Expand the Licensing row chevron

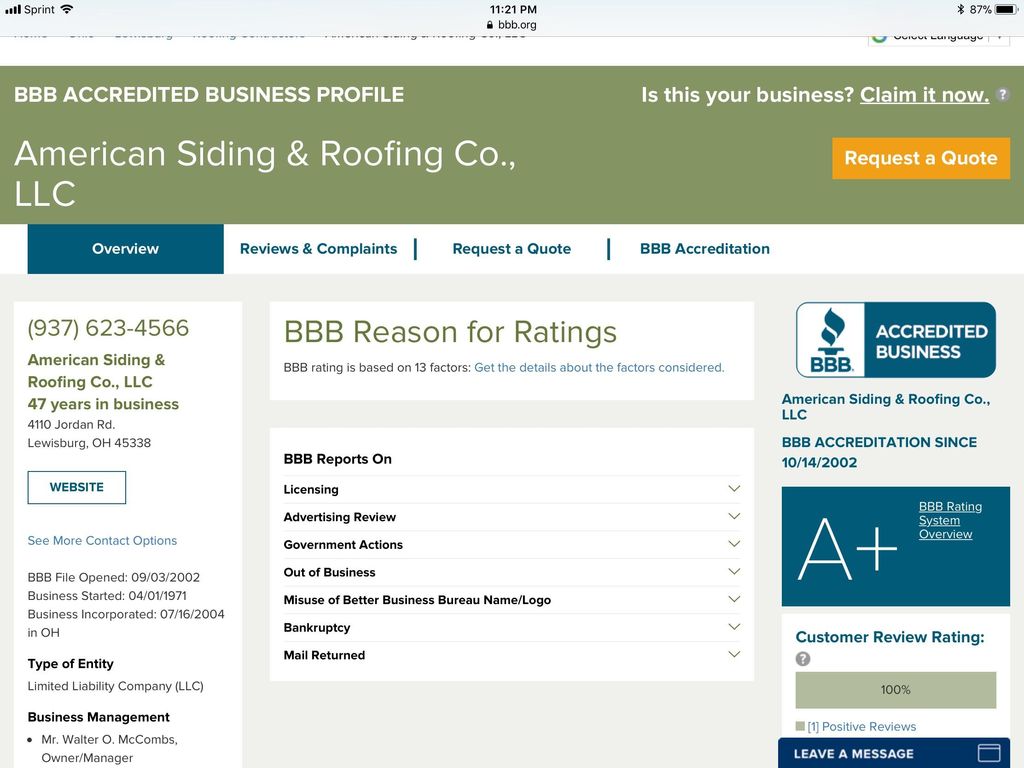pos(734,488)
